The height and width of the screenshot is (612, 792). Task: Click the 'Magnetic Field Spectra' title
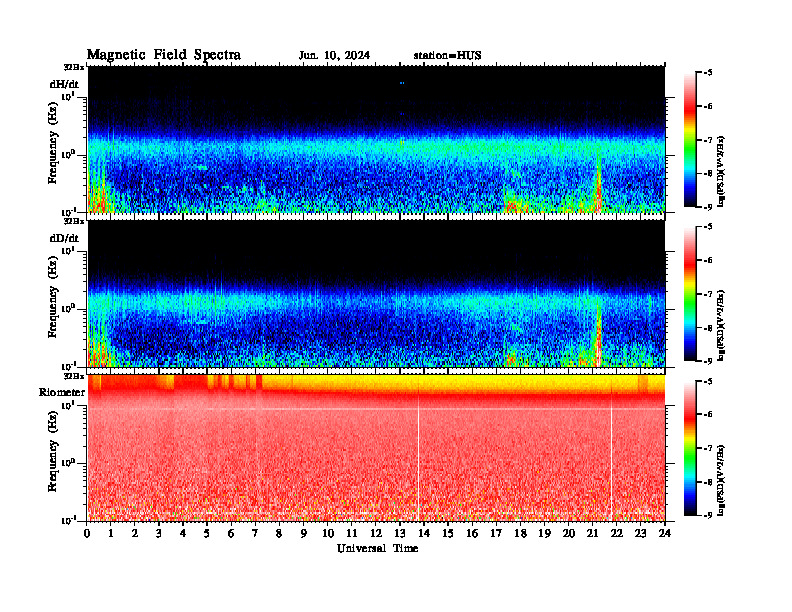pos(164,55)
